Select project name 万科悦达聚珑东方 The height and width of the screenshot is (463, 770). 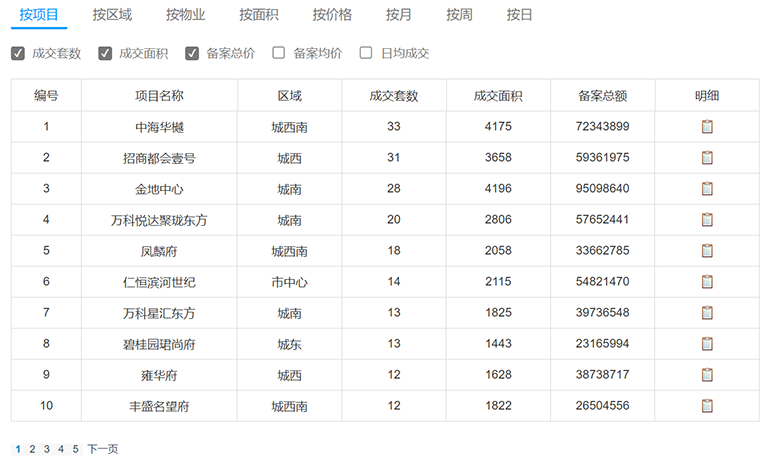(x=159, y=220)
